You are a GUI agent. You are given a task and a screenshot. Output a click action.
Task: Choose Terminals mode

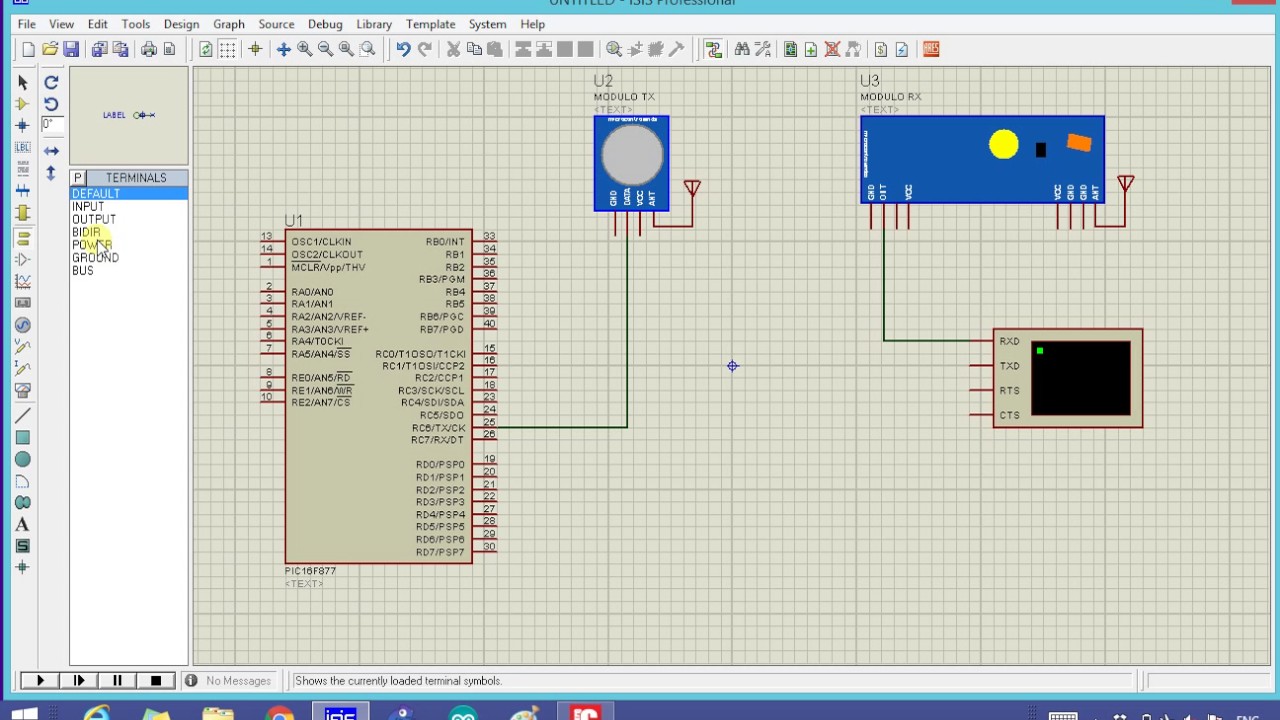(x=22, y=238)
